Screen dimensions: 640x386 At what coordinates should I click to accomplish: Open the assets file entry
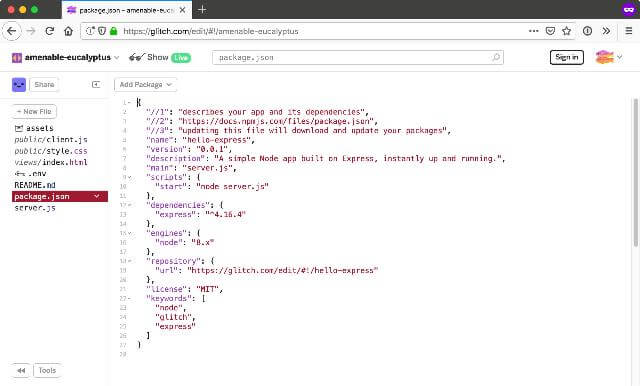34,128
